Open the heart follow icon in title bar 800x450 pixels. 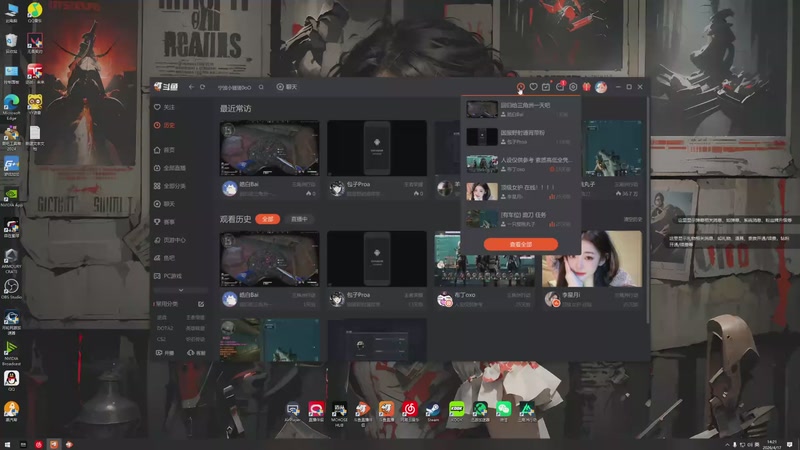tap(533, 87)
